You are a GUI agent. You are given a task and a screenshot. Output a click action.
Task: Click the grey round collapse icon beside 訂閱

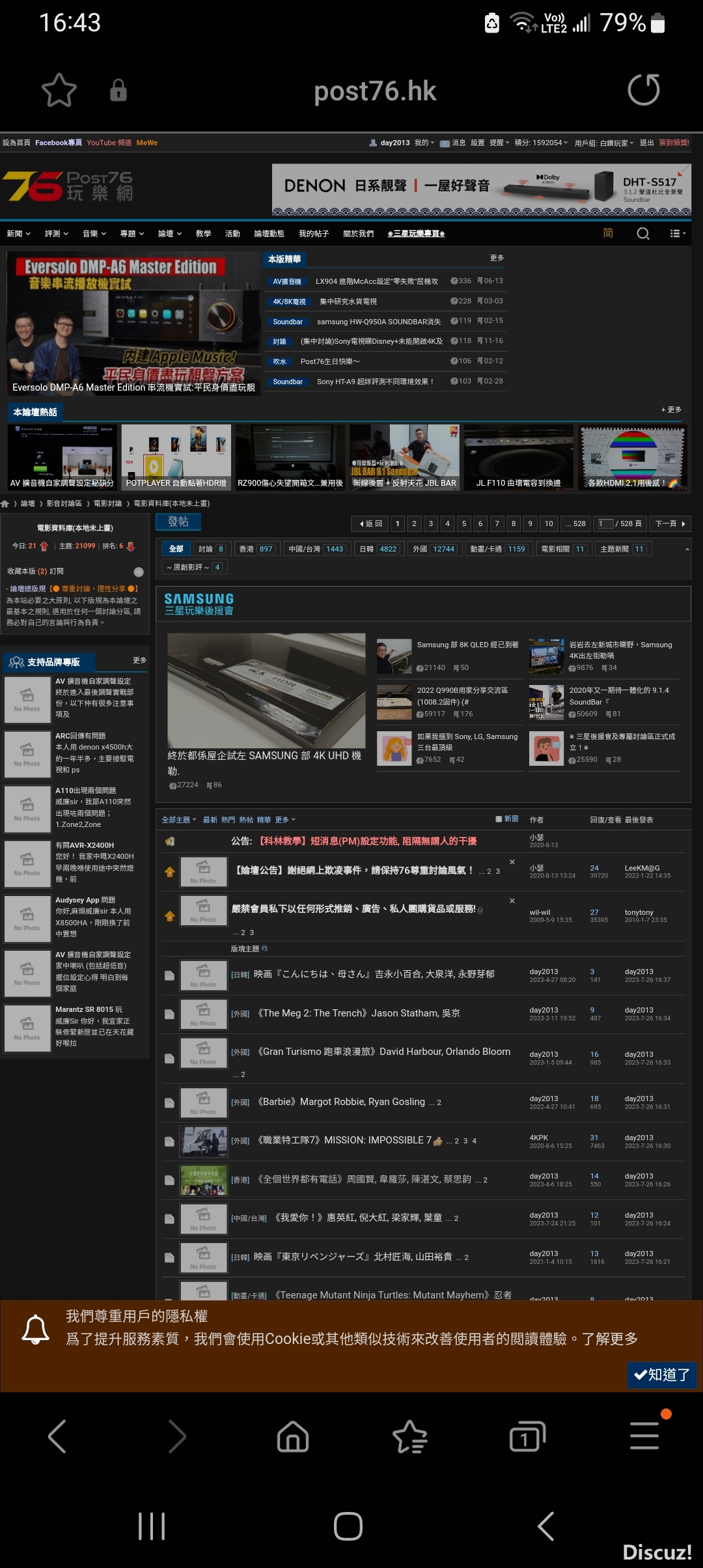pyautogui.click(x=139, y=572)
